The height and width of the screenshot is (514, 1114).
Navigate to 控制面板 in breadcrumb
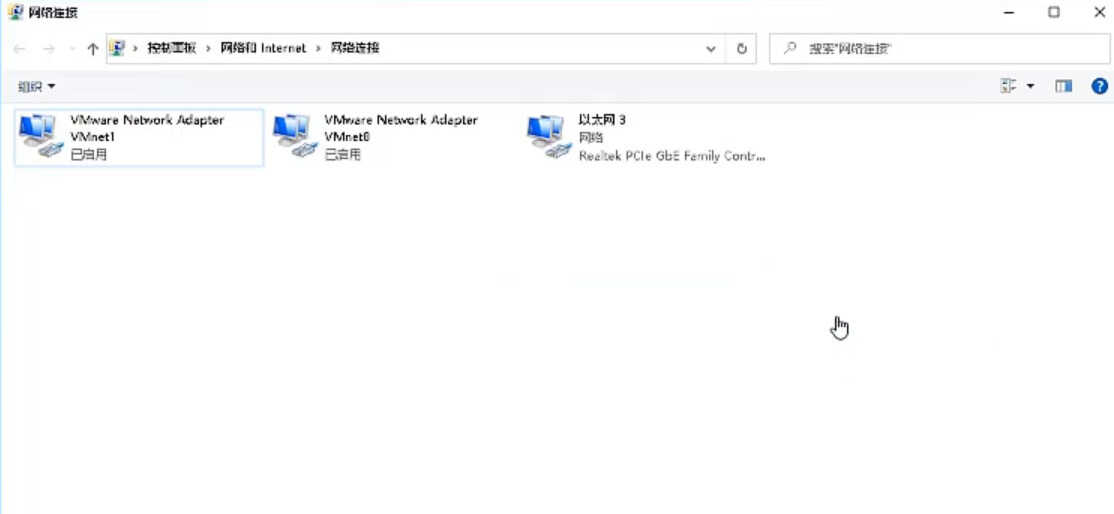pos(171,48)
